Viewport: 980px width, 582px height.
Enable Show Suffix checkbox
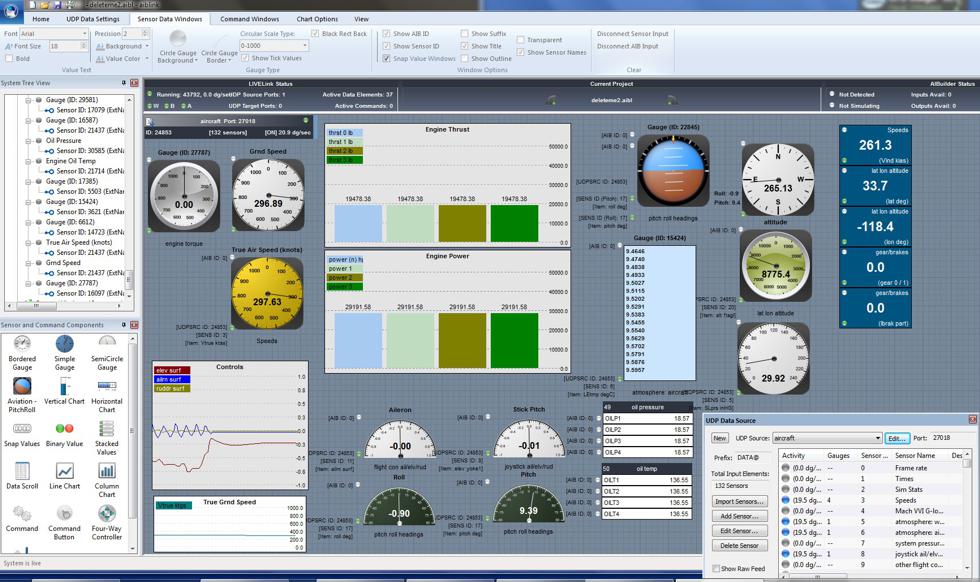coord(464,33)
